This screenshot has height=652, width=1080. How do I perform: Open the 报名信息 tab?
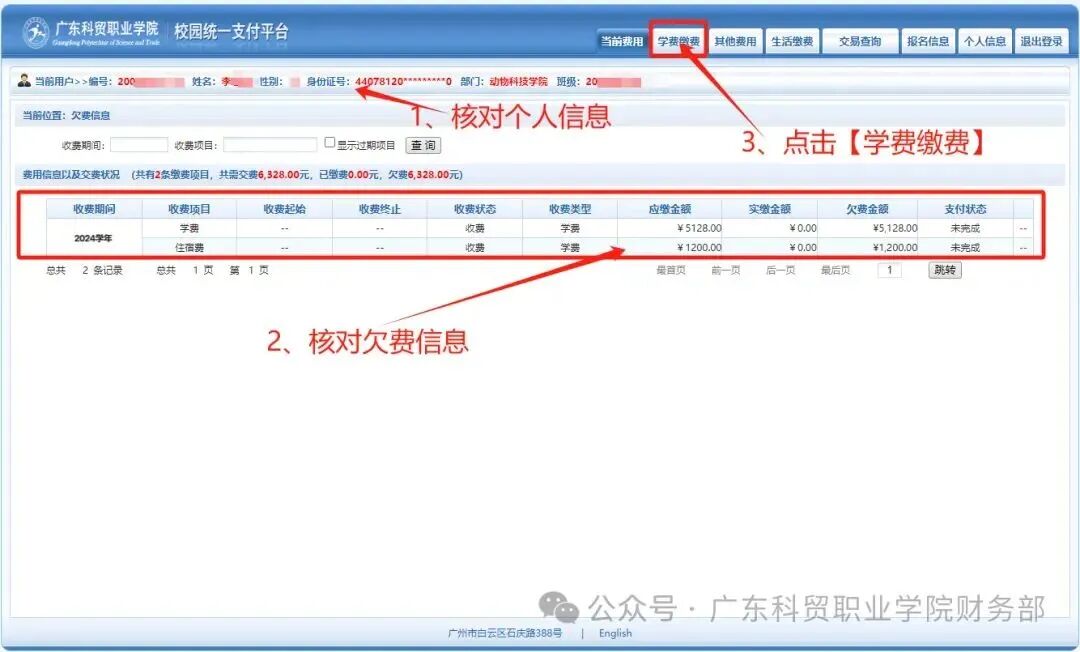point(928,41)
